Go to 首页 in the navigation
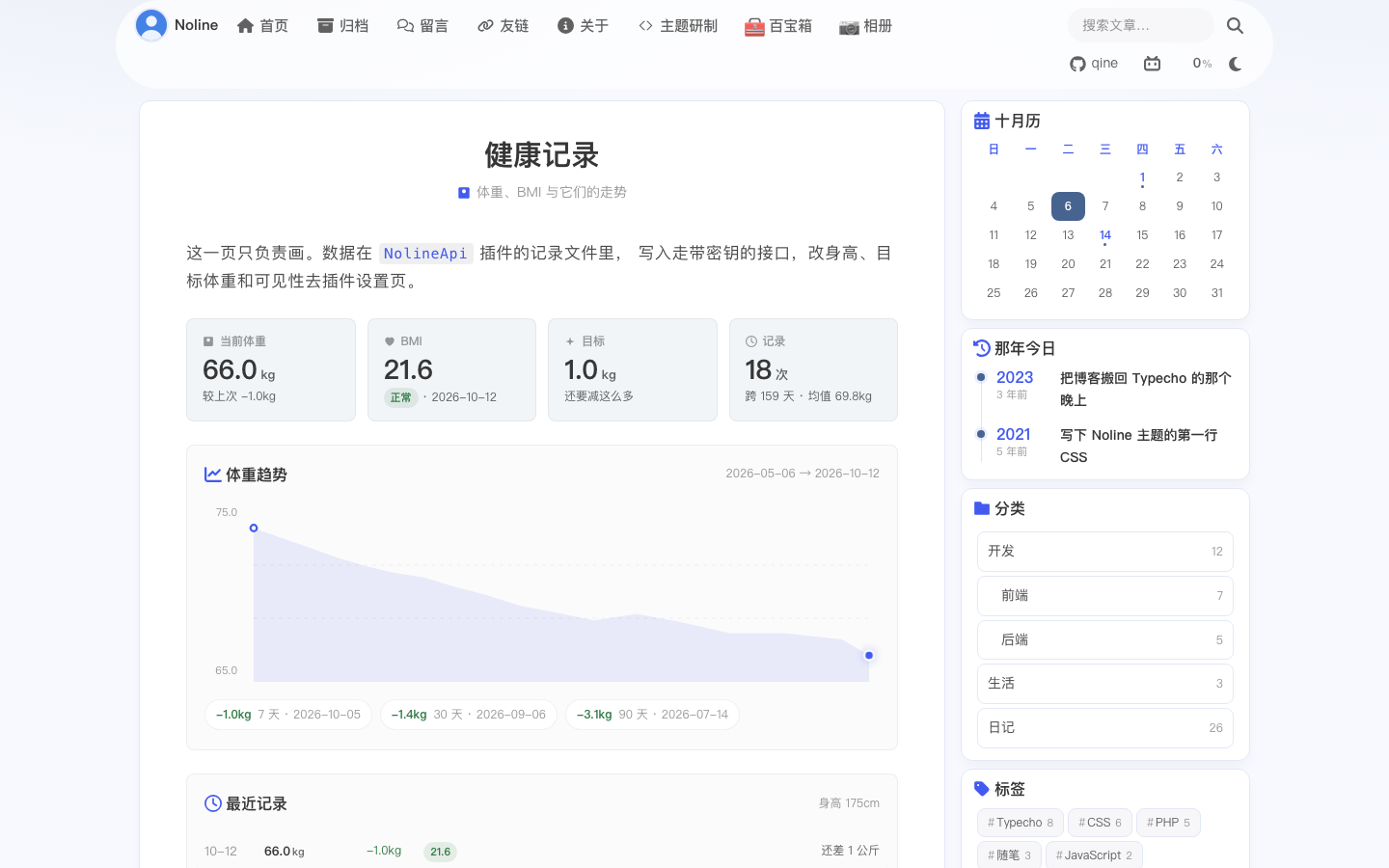The width and height of the screenshot is (1389, 868). click(x=262, y=26)
